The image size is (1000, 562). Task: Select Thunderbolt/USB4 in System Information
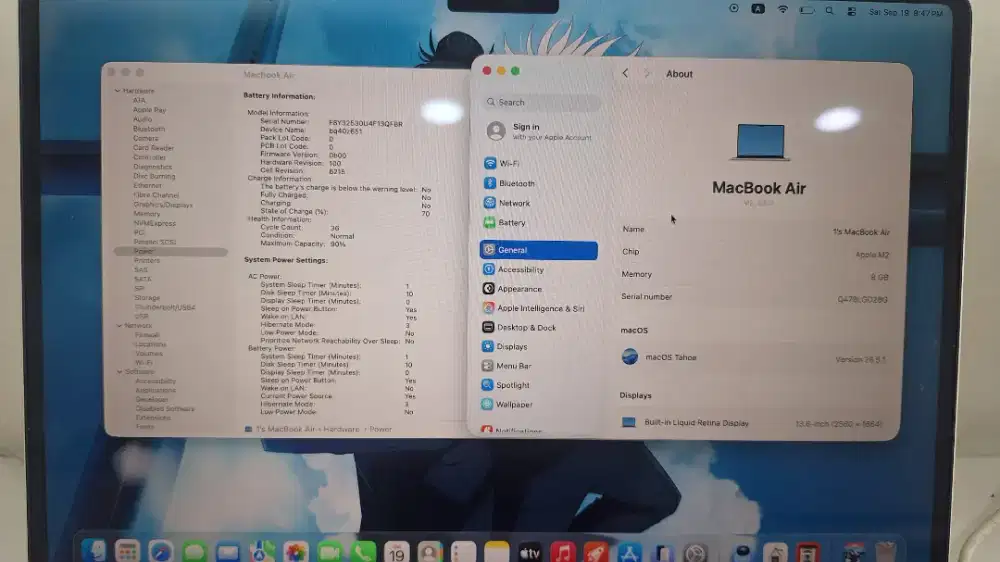coord(165,307)
